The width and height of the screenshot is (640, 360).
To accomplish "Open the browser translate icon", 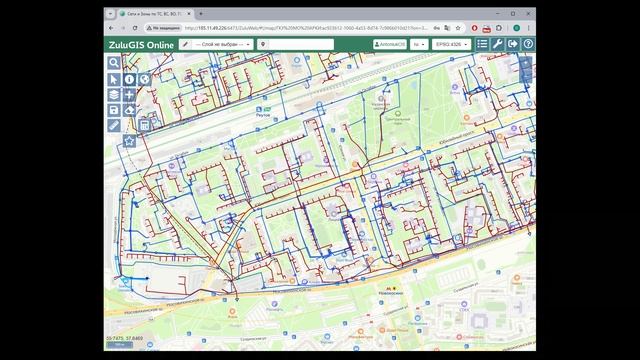I will pyautogui.click(x=447, y=28).
